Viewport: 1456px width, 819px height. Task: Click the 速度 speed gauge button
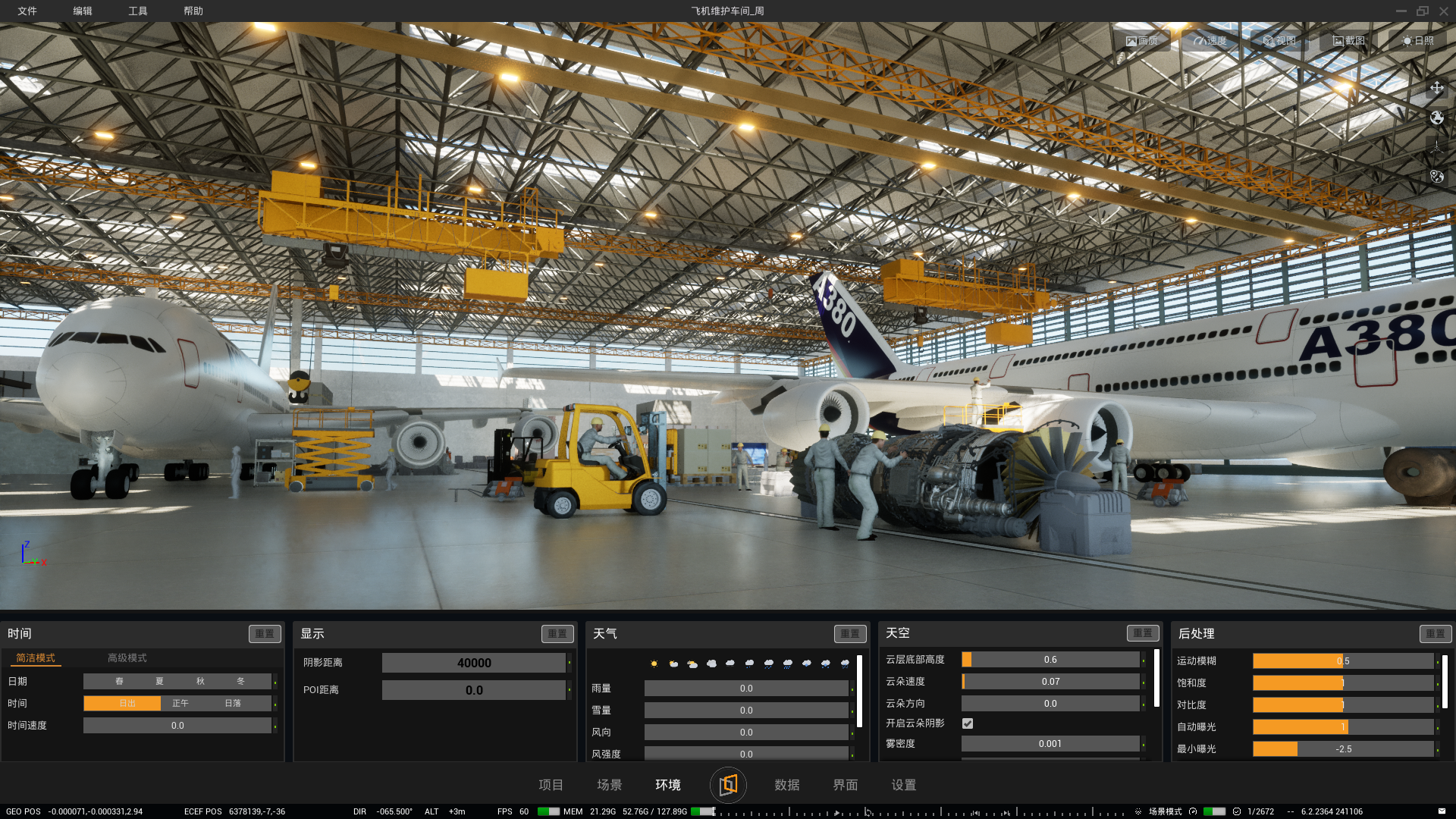pos(1210,41)
